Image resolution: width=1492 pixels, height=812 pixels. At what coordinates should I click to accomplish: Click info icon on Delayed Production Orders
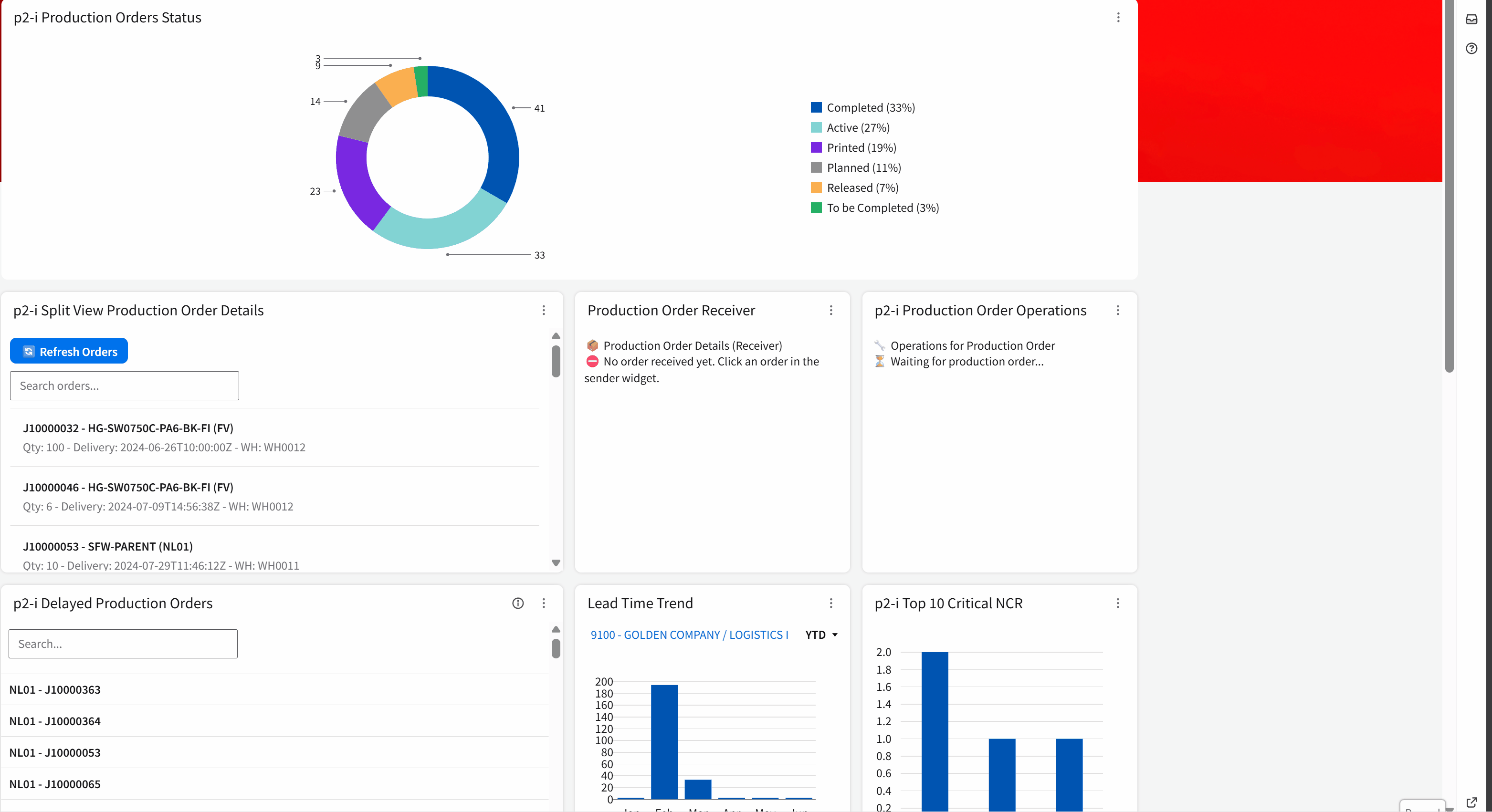click(518, 603)
